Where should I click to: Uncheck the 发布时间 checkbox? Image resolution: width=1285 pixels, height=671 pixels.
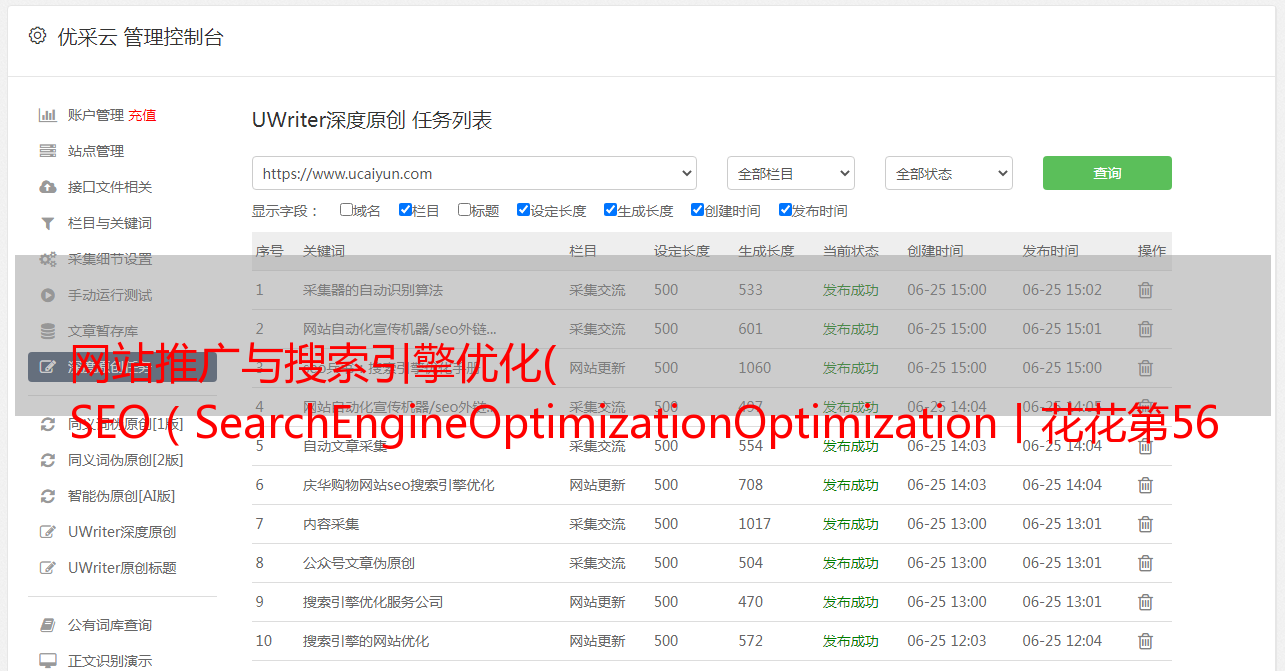pyautogui.click(x=785, y=210)
